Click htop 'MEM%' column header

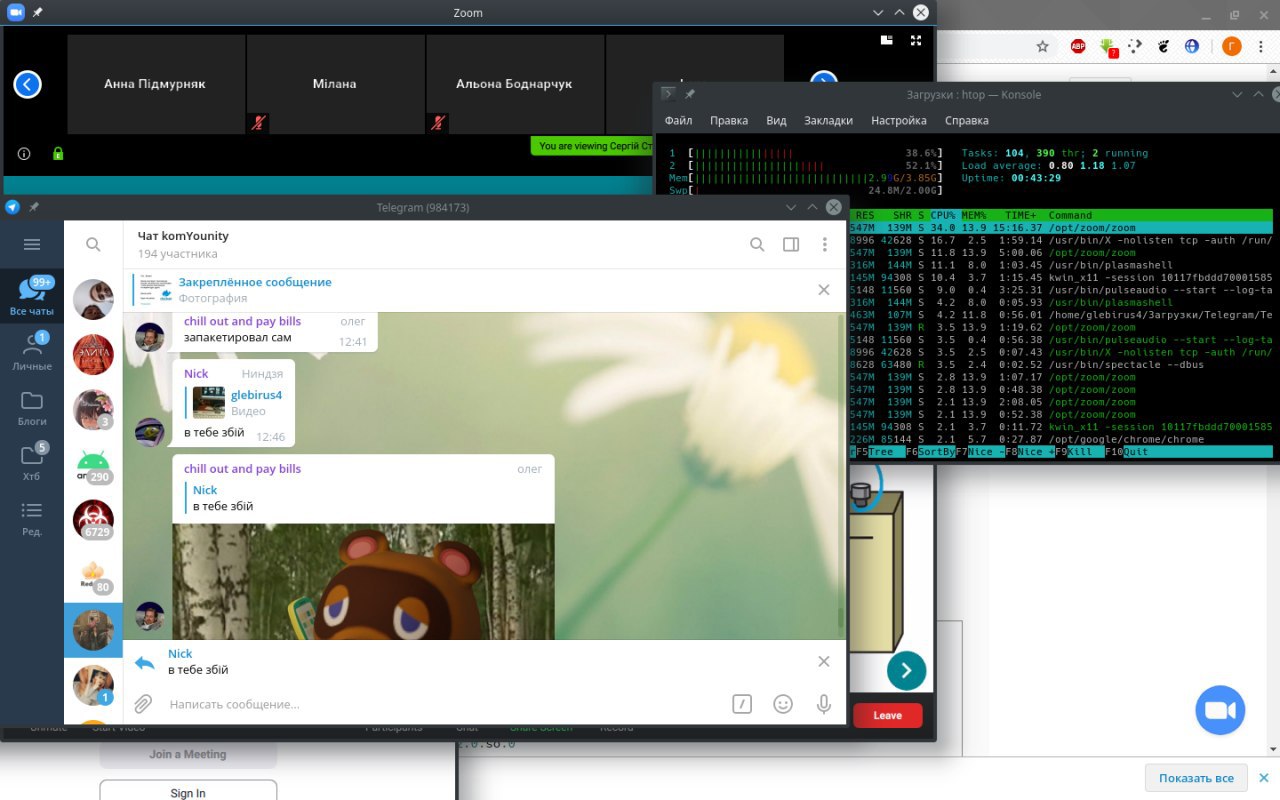point(974,215)
